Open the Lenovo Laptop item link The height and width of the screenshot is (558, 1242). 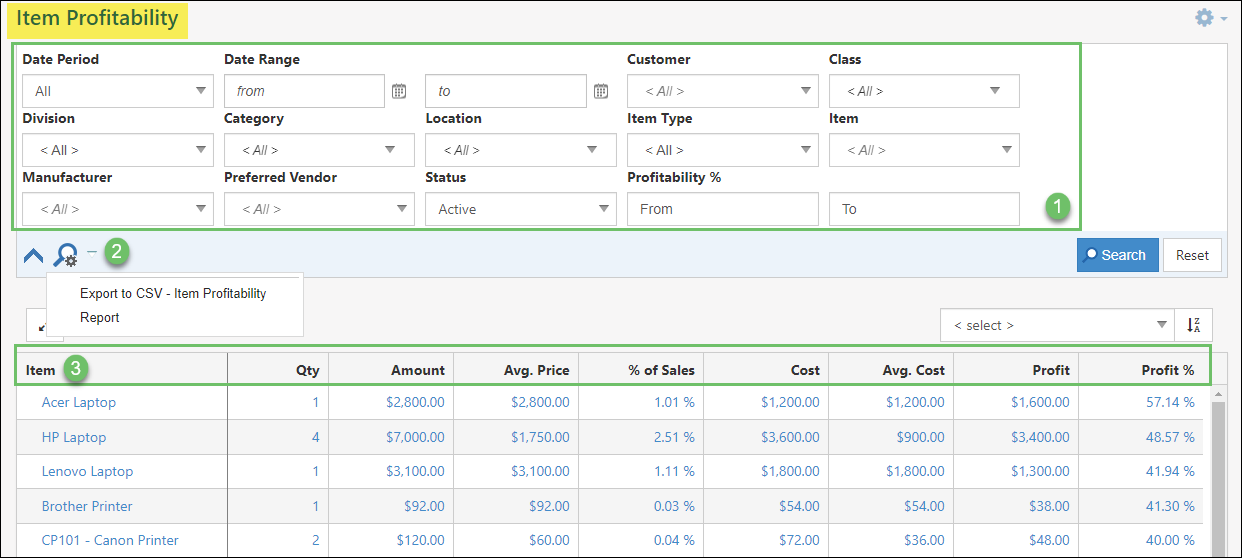point(87,471)
